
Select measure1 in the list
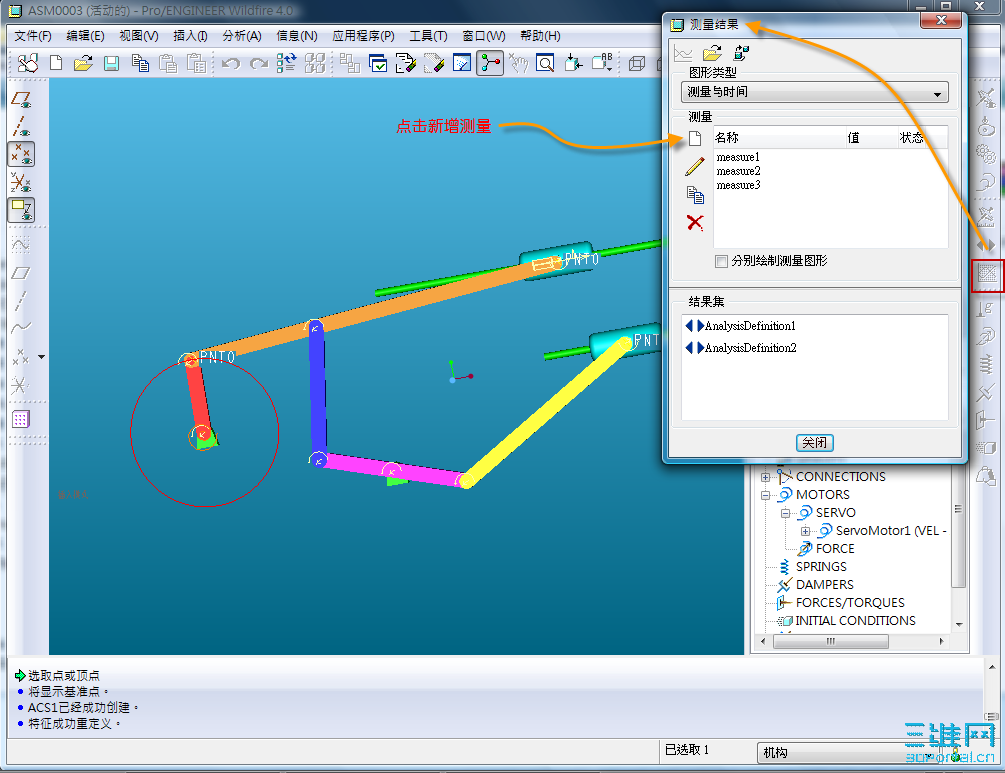click(738, 157)
